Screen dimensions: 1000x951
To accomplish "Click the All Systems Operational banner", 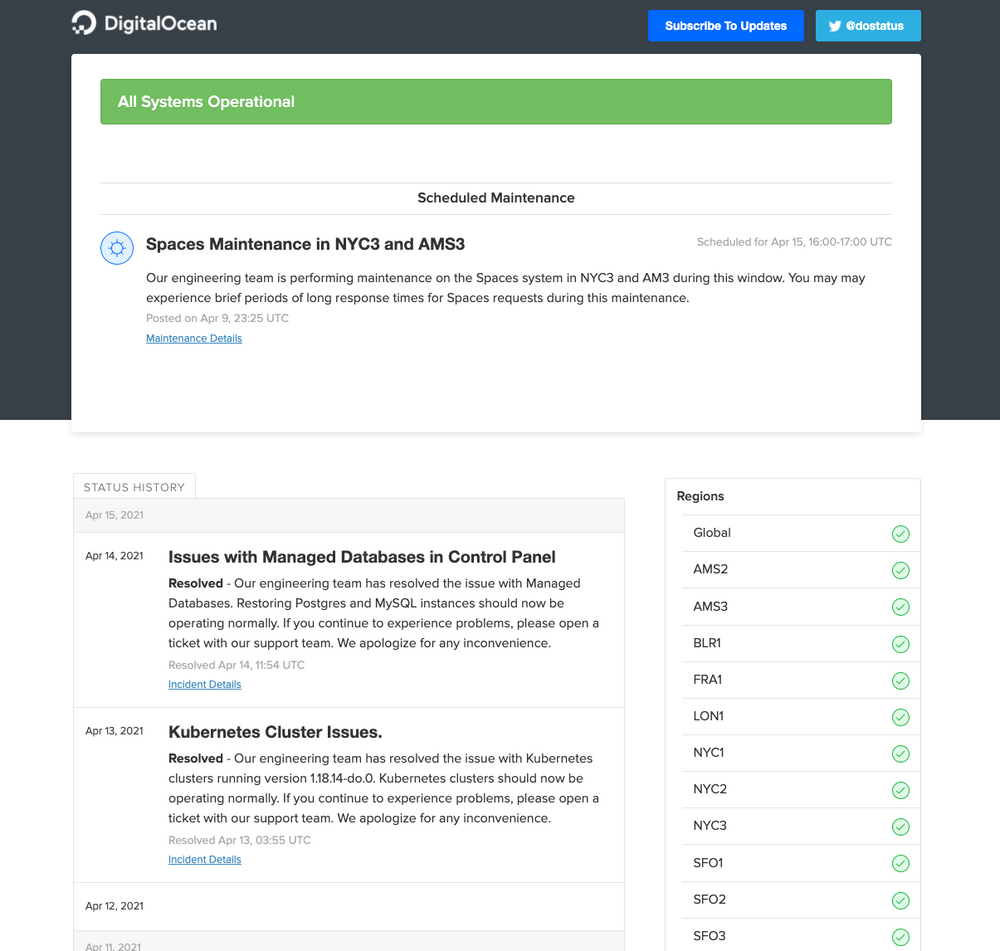I will point(495,101).
